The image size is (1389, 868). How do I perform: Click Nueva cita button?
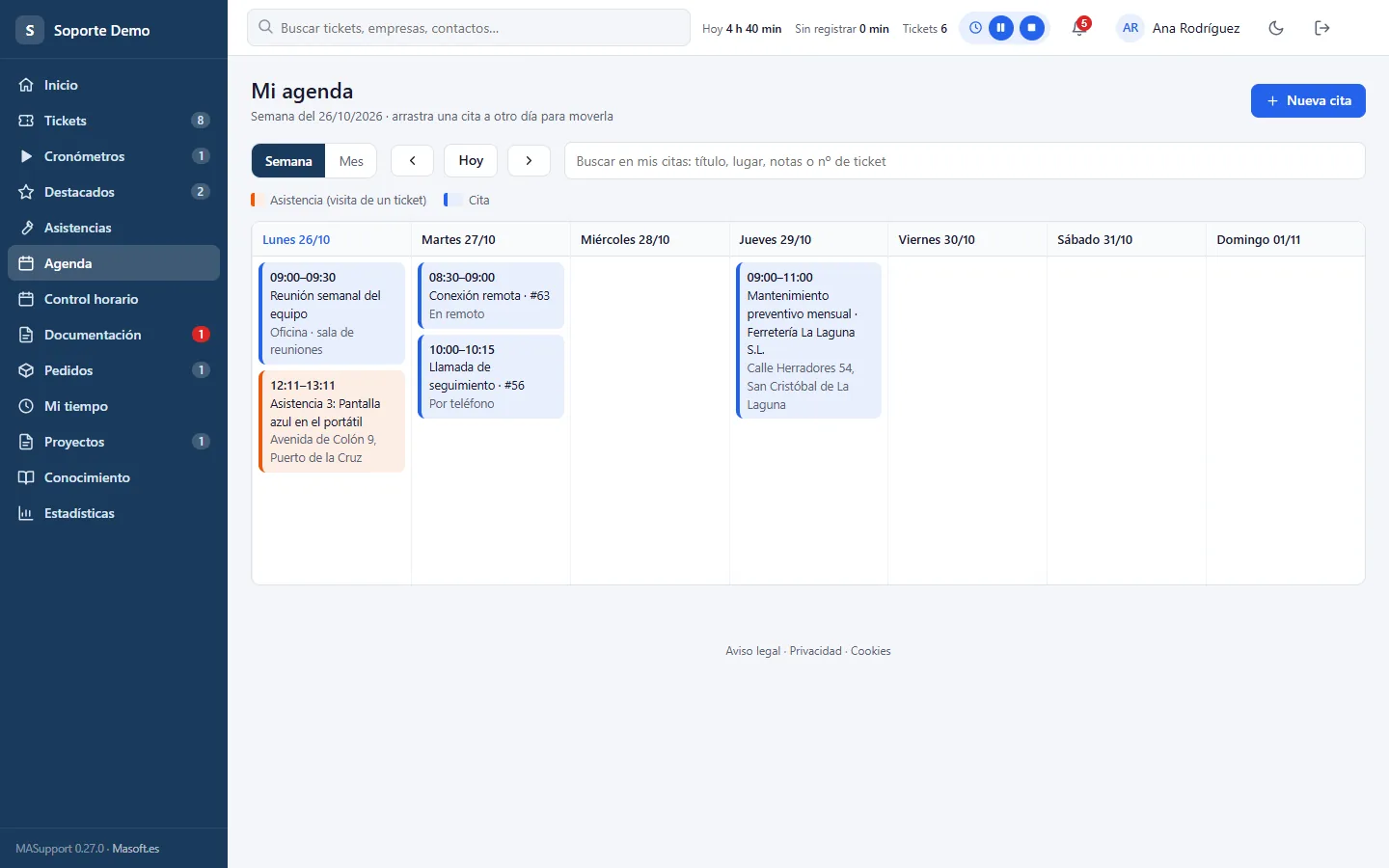click(1308, 100)
